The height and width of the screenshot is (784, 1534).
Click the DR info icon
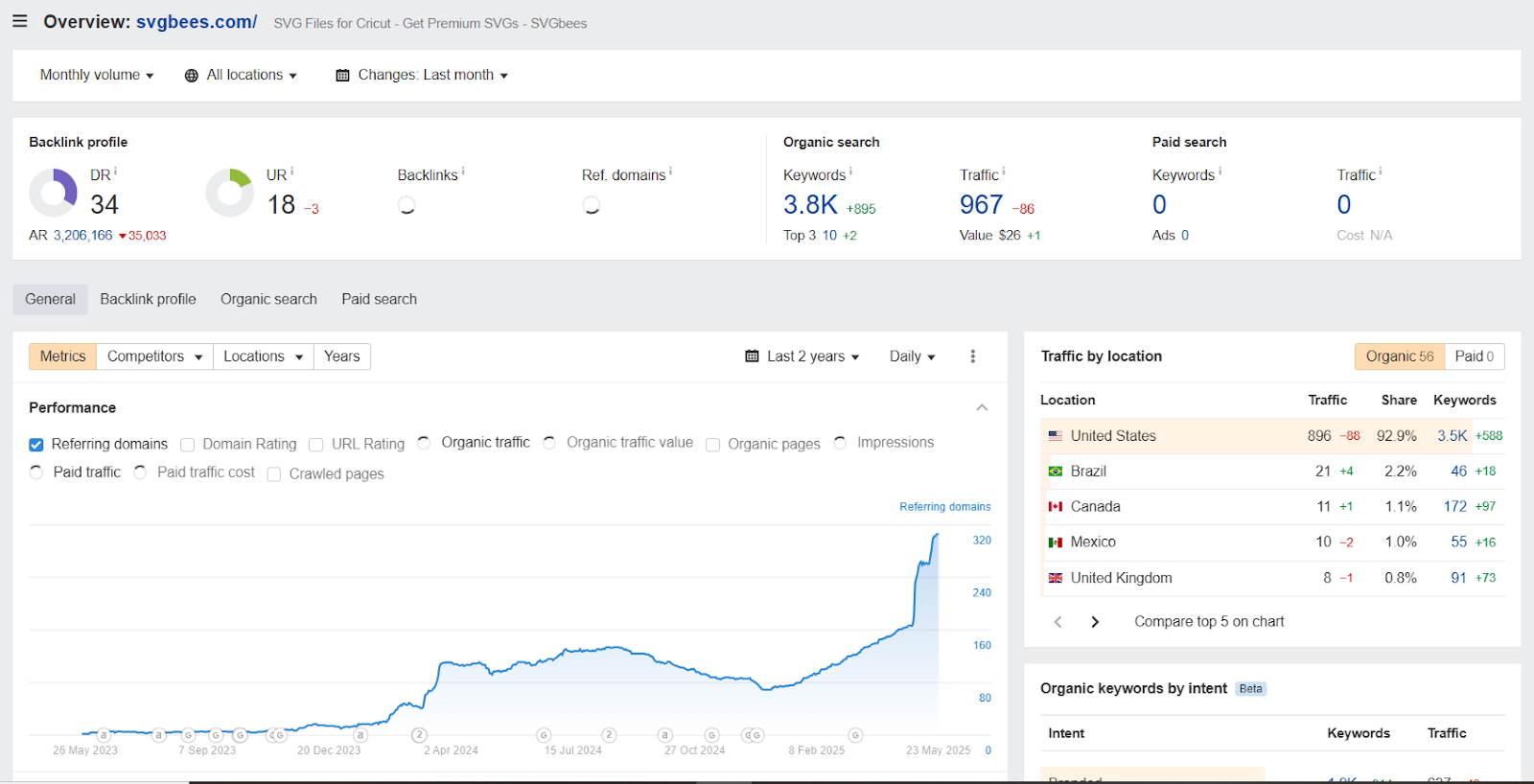click(116, 171)
